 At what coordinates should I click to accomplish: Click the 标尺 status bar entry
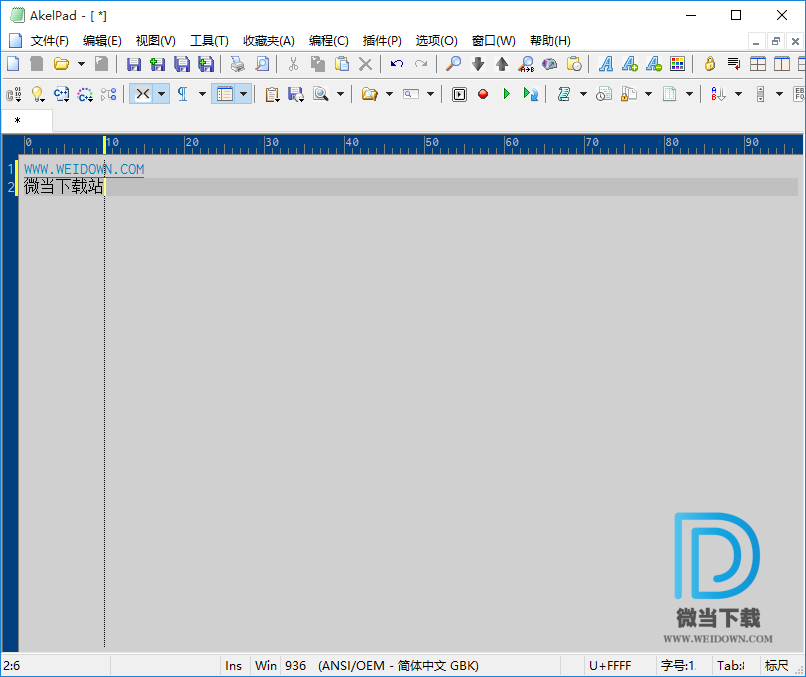[x=777, y=666]
